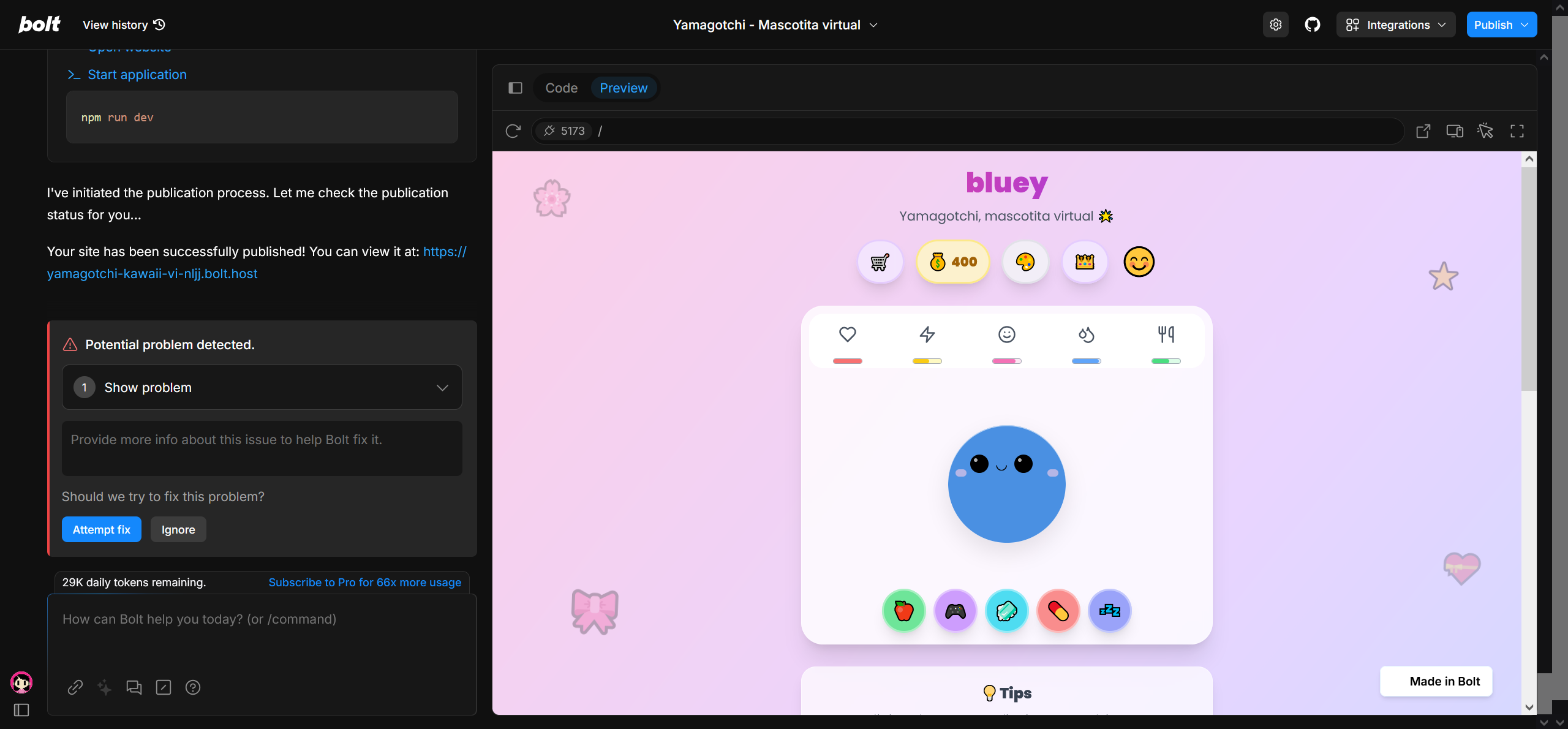Toggle the bottom-left sidebar panel
The height and width of the screenshot is (729, 1568).
21,710
